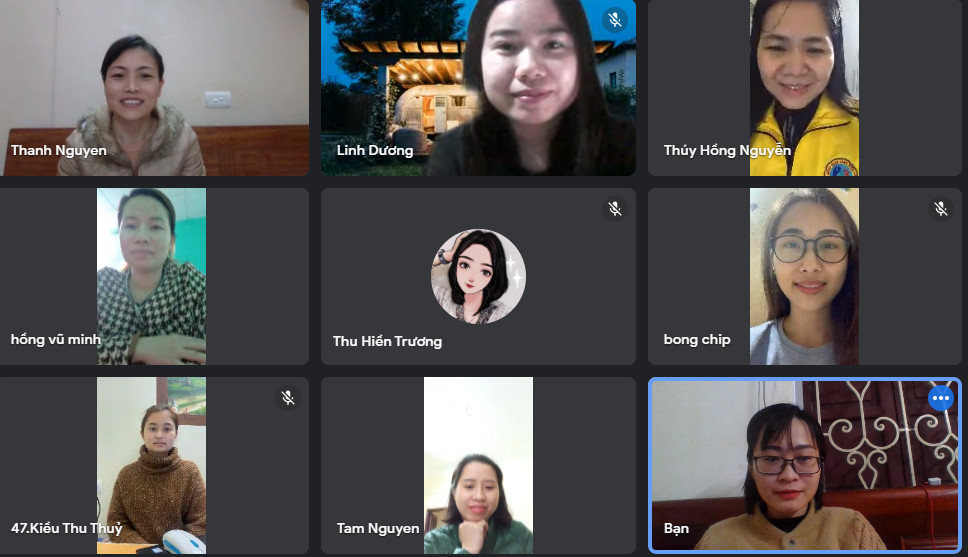
Task: Select 47.Kiều Thu Thuỷ's video feed
Action: [151, 465]
